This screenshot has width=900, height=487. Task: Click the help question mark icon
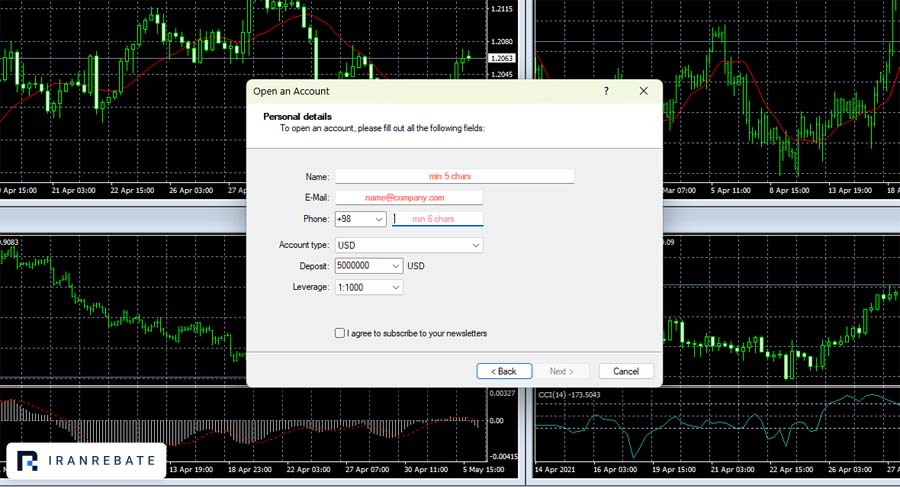pos(606,91)
